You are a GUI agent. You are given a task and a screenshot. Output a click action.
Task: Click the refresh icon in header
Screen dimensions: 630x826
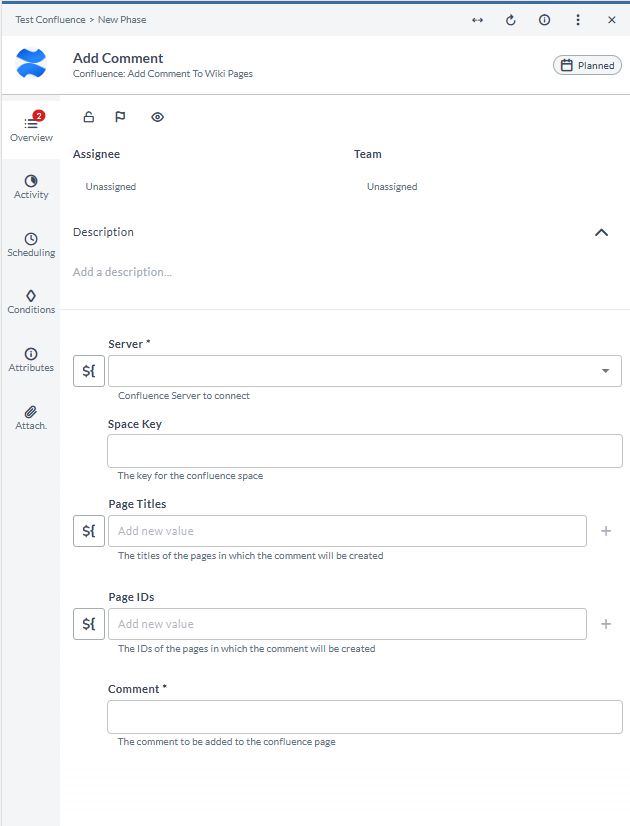click(x=510, y=20)
